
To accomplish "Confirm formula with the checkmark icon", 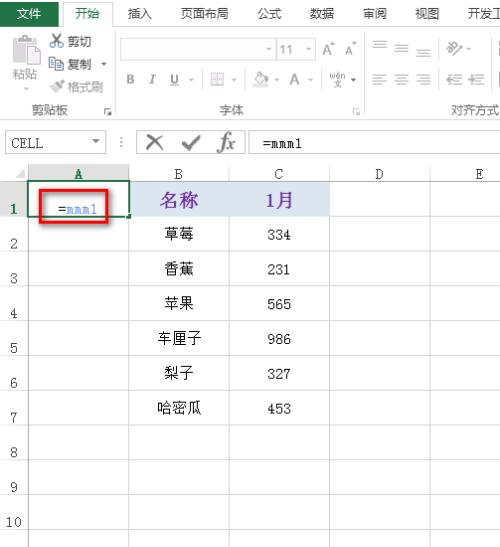I will (191, 143).
